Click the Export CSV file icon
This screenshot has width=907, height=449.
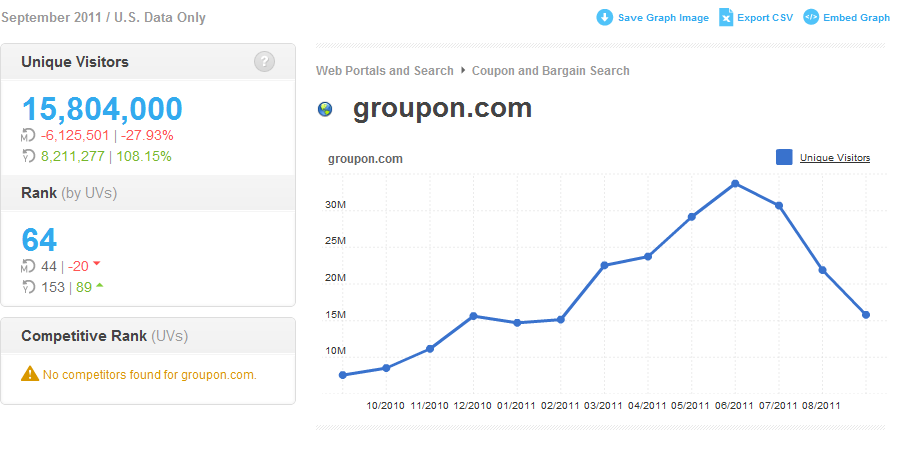tap(726, 17)
